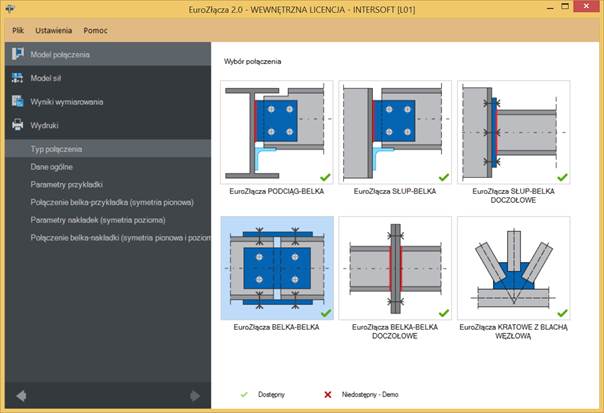This screenshot has width=604, height=413.
Task: Click the Dostępny legend text
Action: (271, 395)
